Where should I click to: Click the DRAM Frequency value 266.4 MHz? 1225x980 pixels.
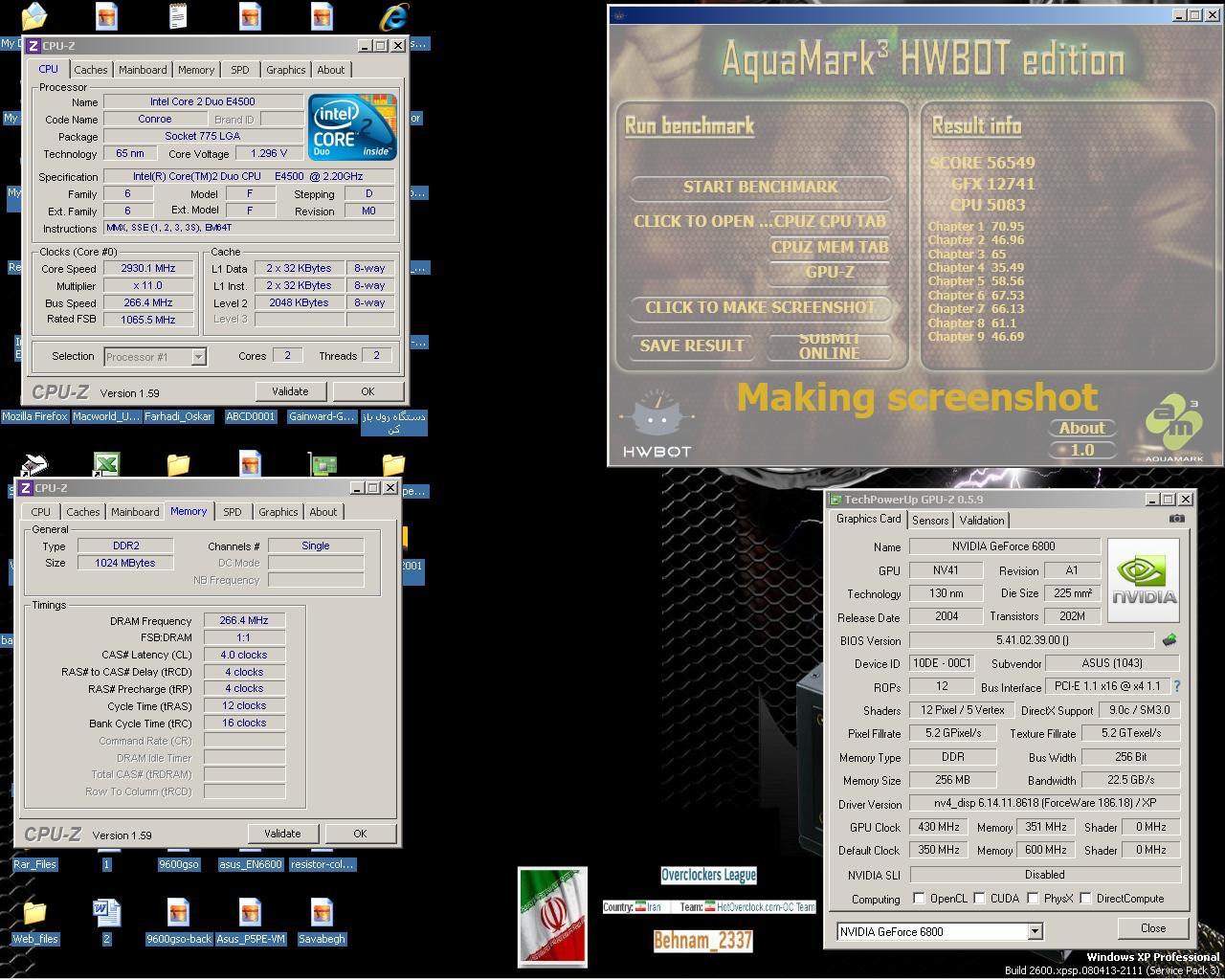click(x=244, y=620)
